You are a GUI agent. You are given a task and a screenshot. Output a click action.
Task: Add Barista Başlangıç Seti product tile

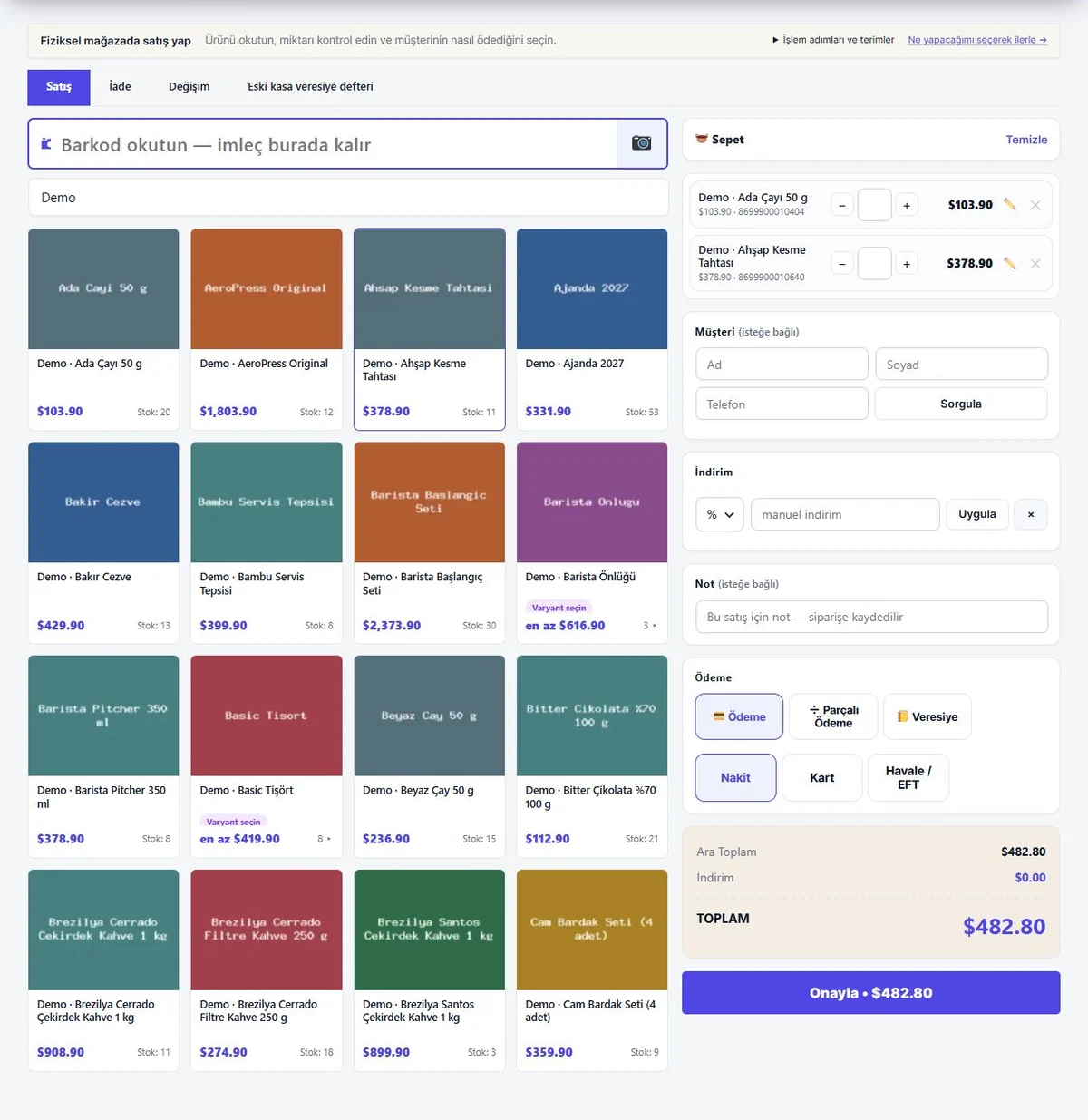[x=430, y=542]
